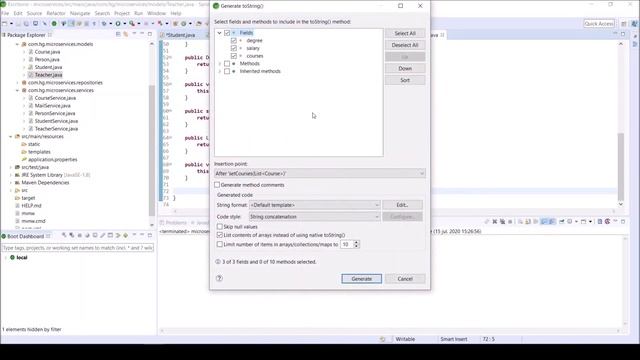Screen dimensions: 640x360
Task: Click Remove Launch icon in Console toolbar
Action: click(x=495, y=222)
